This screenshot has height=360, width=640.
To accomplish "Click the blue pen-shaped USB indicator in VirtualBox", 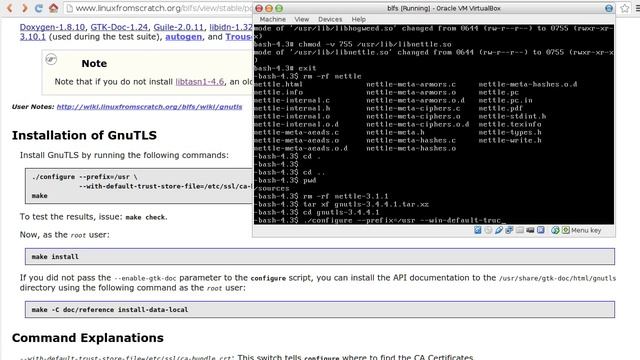I will pyautogui.click(x=499, y=230).
